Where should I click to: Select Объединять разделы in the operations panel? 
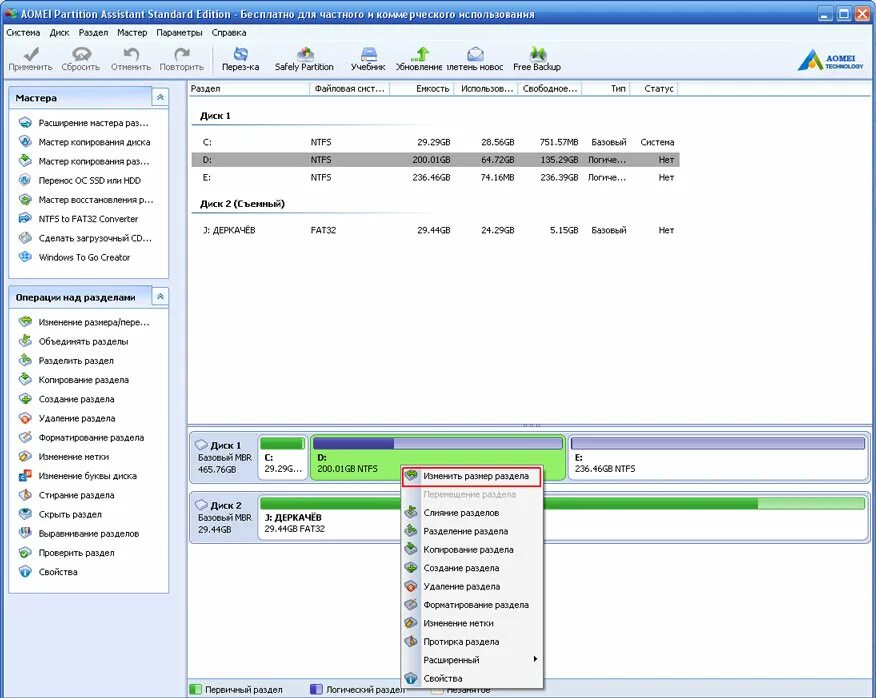click(x=83, y=341)
